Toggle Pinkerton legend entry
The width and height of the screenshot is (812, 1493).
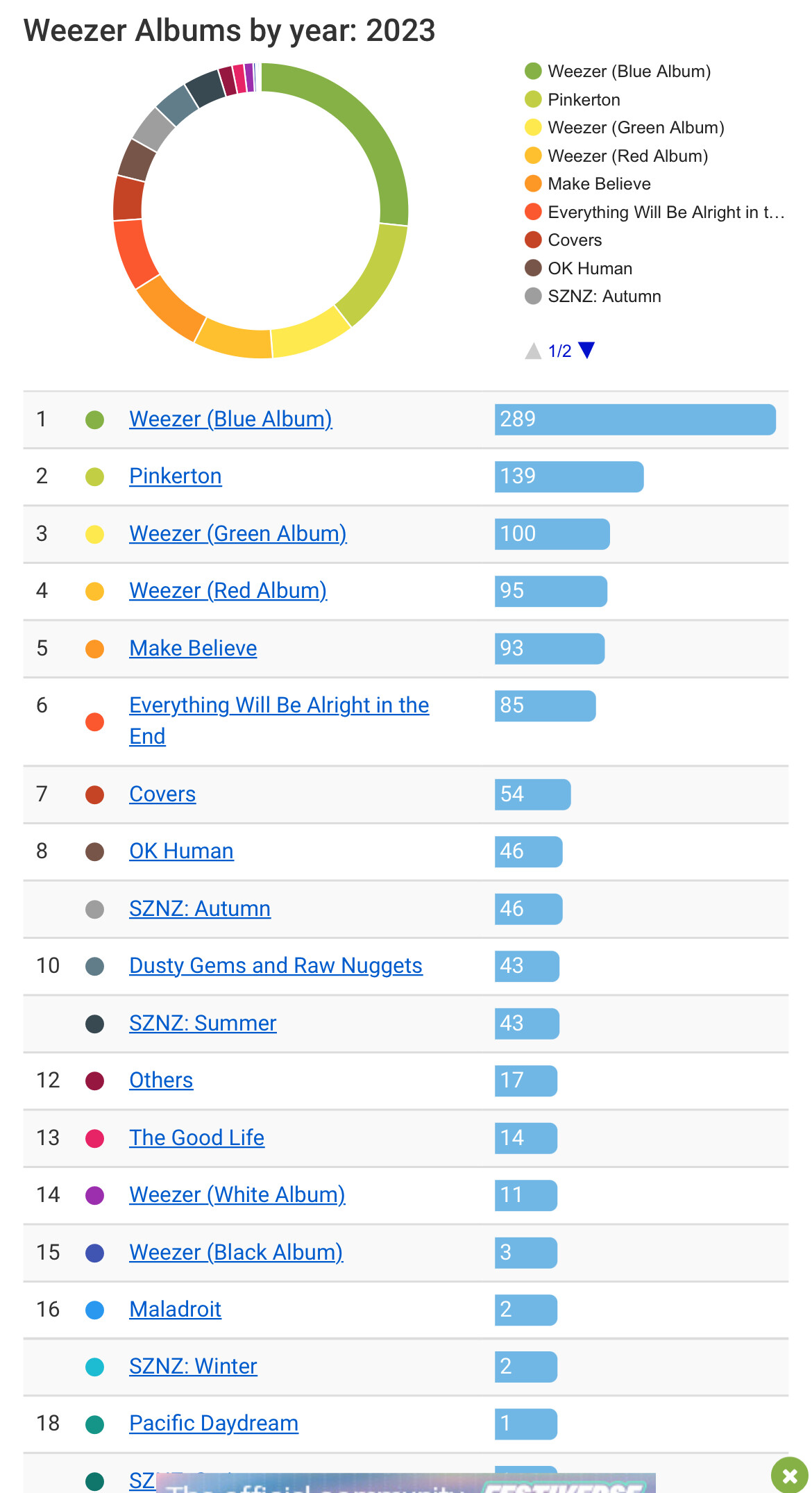[x=573, y=99]
